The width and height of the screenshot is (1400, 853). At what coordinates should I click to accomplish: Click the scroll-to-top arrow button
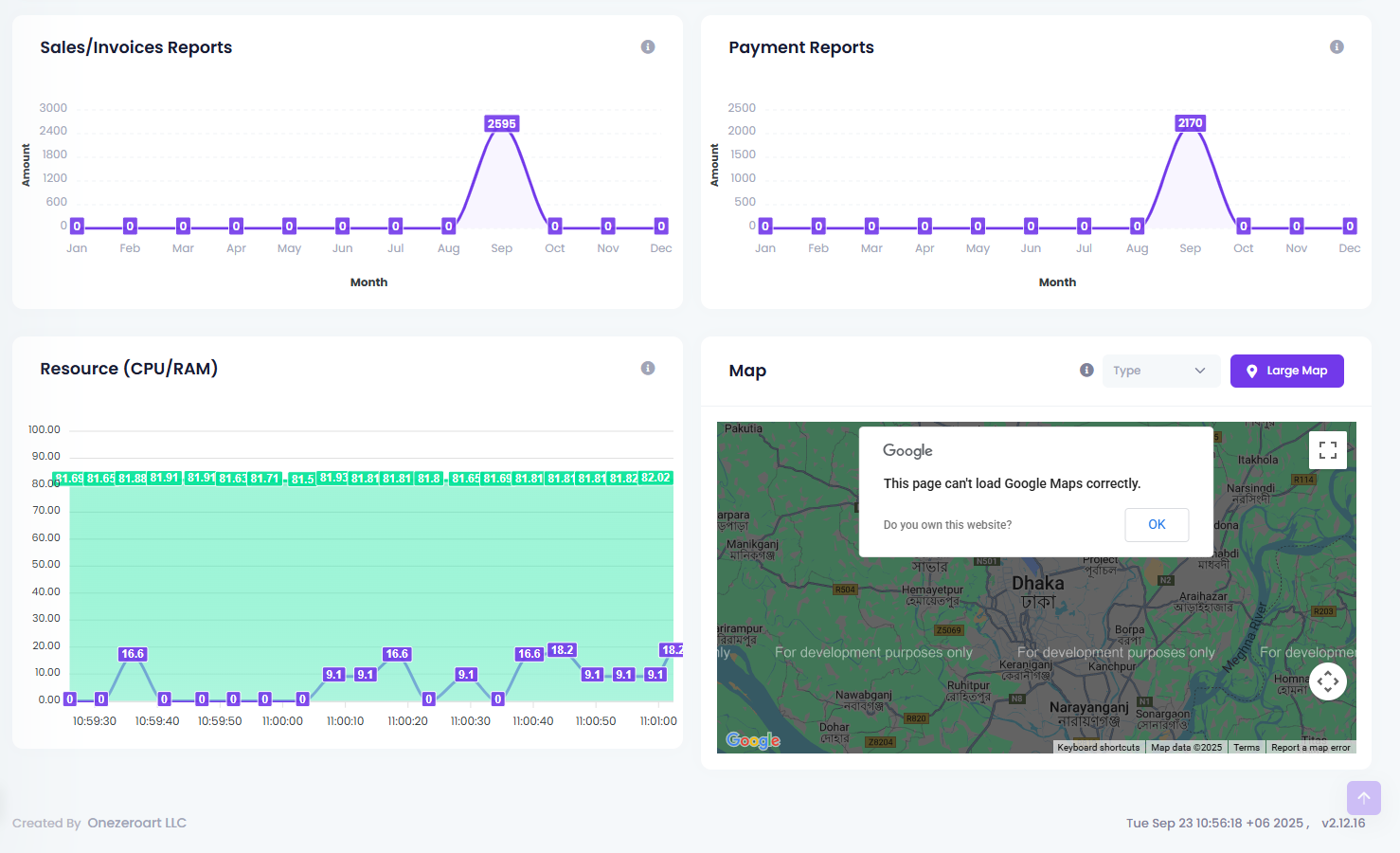click(x=1363, y=798)
